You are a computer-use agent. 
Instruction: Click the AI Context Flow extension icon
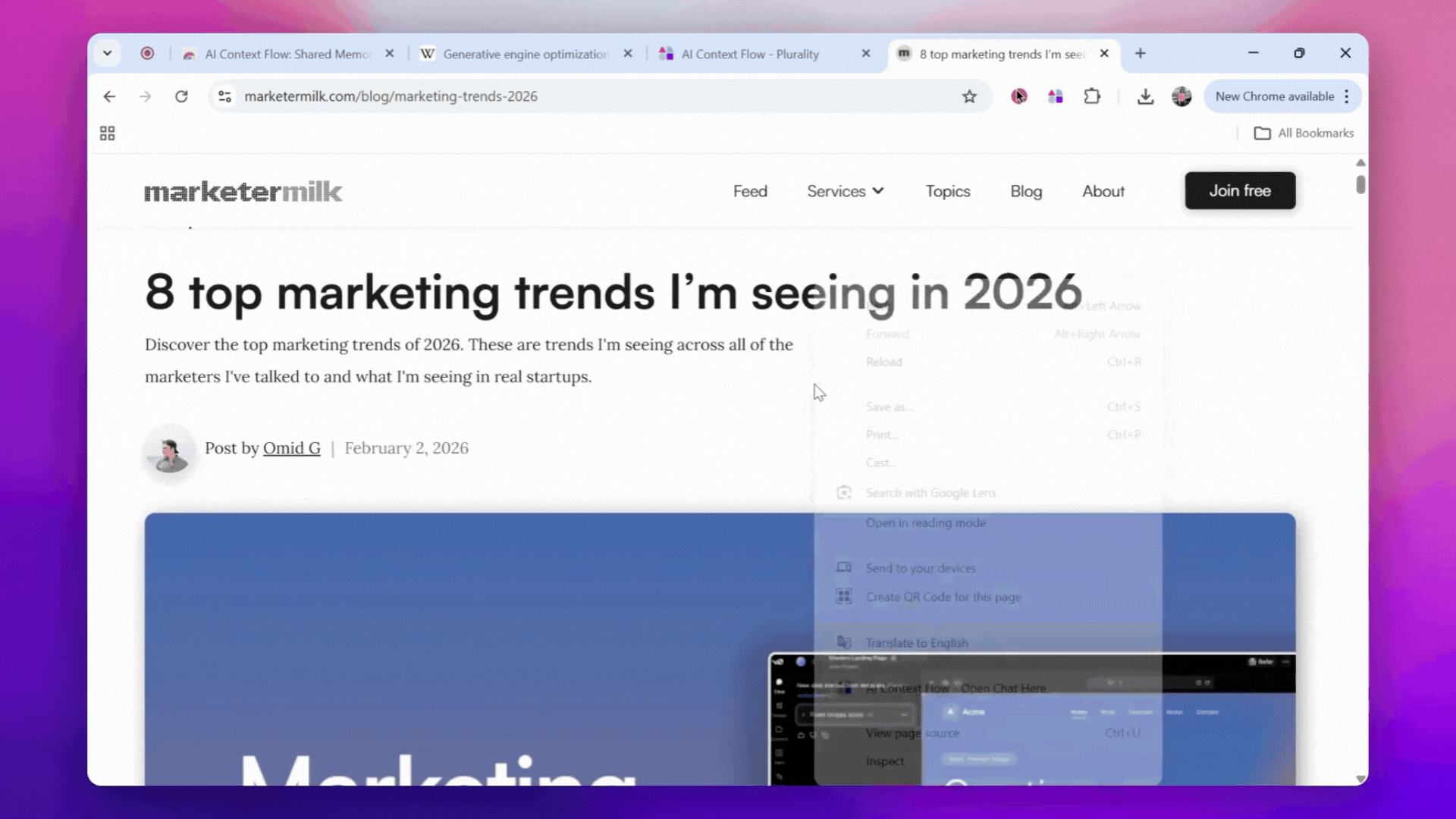point(1055,96)
